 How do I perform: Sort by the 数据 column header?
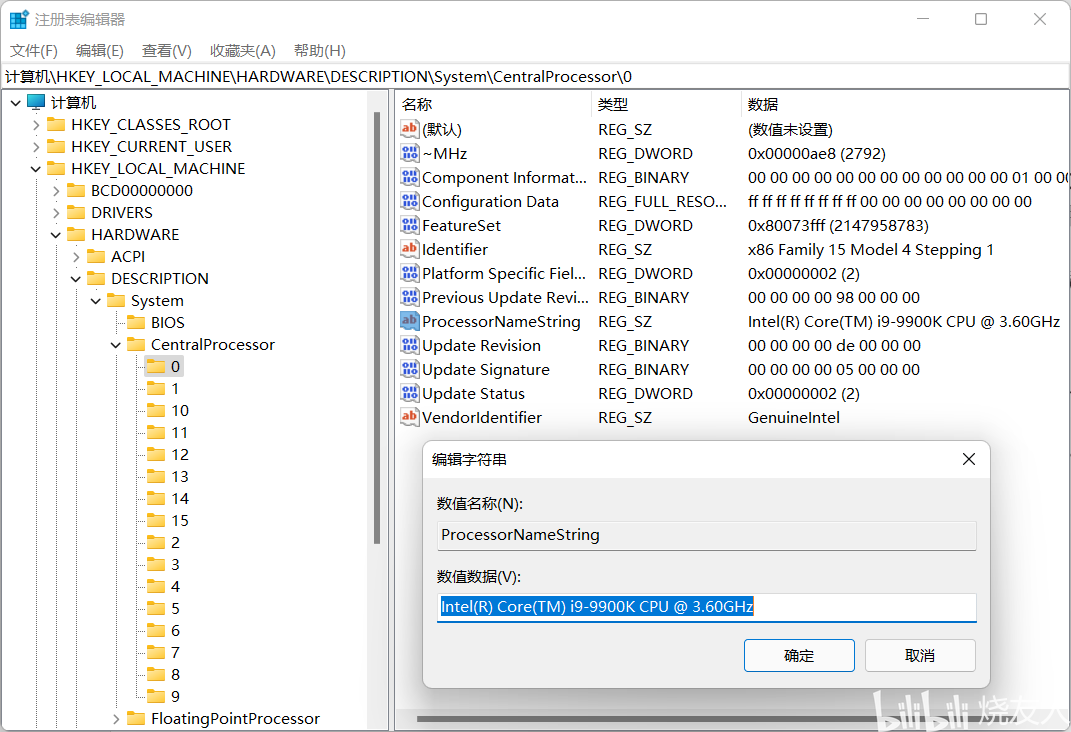(905, 104)
